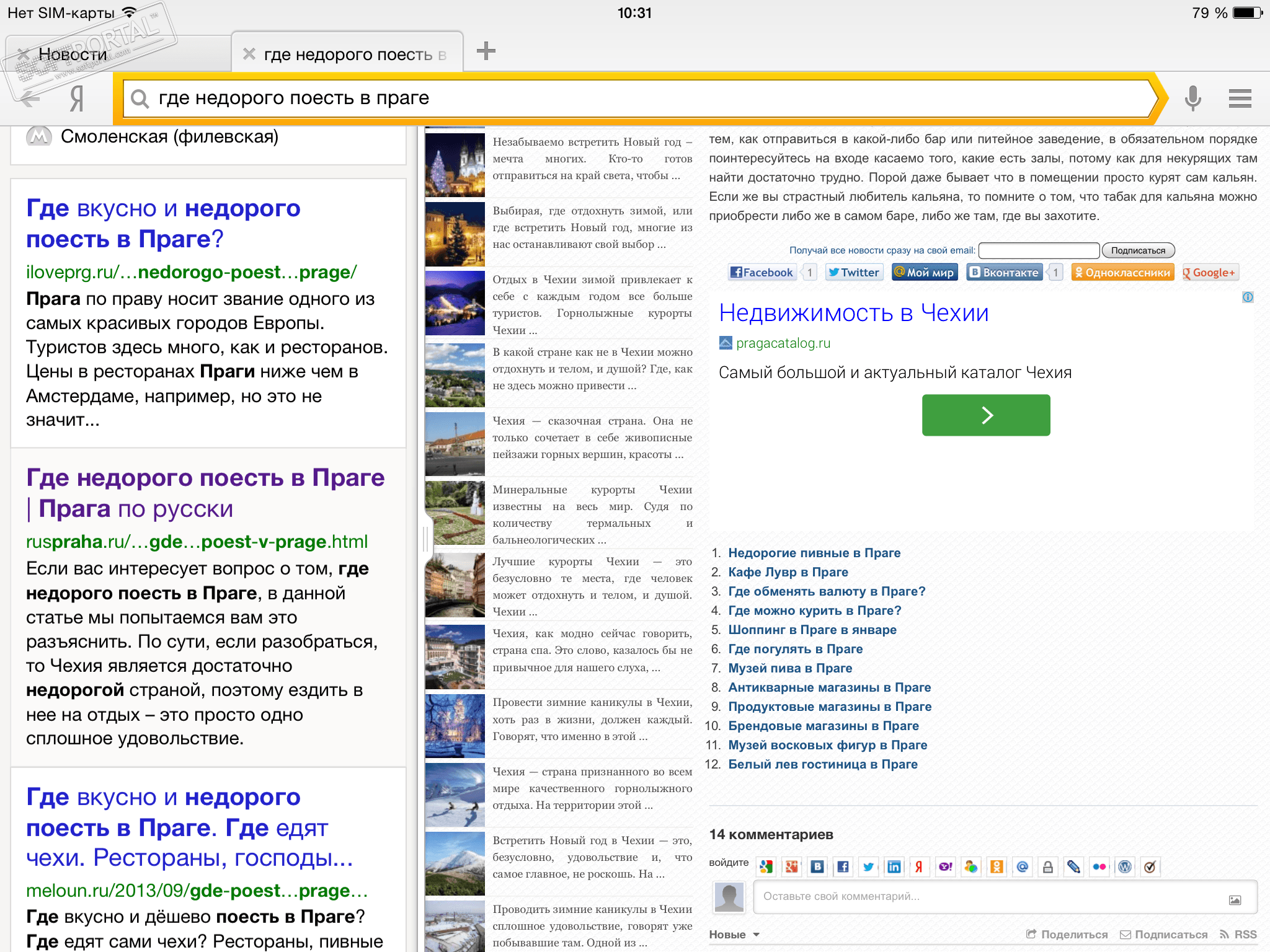Sign in with Flickr icon
Viewport: 1270px width, 952px height.
coord(1099,866)
